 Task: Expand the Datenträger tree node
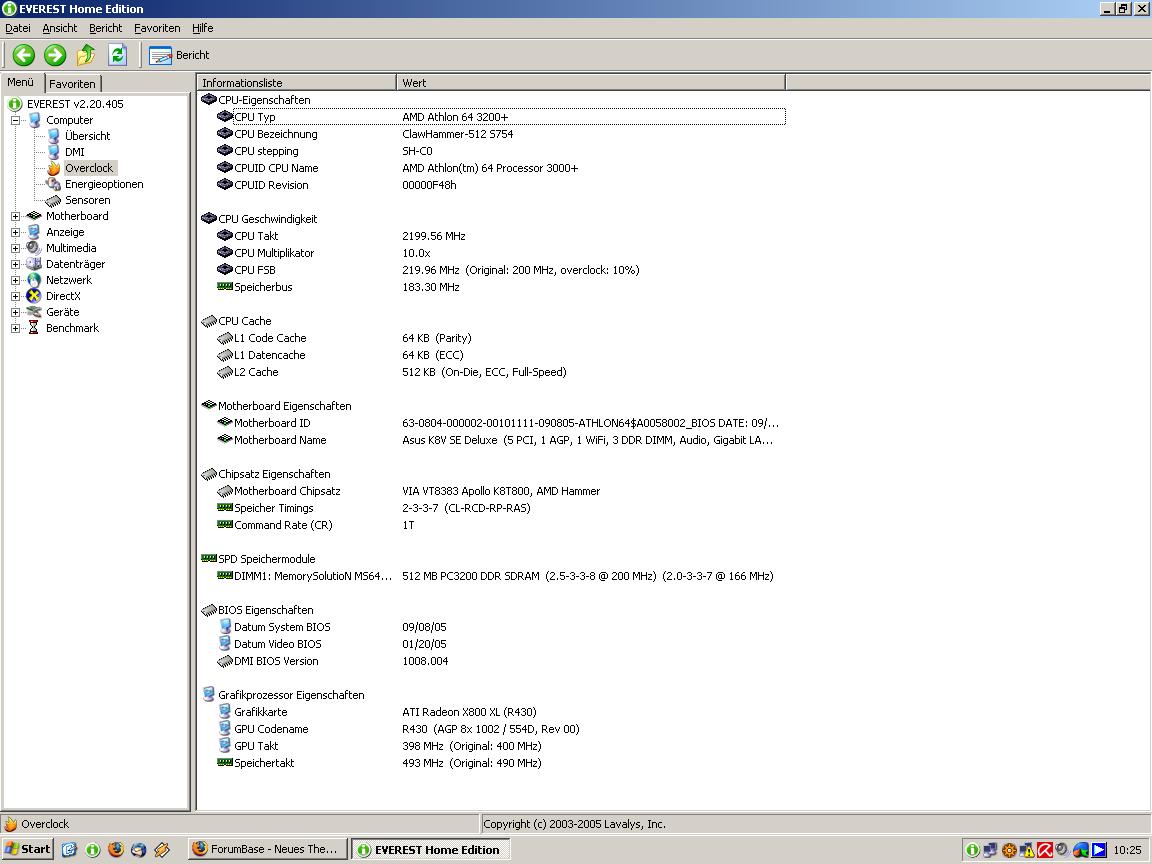pos(15,264)
